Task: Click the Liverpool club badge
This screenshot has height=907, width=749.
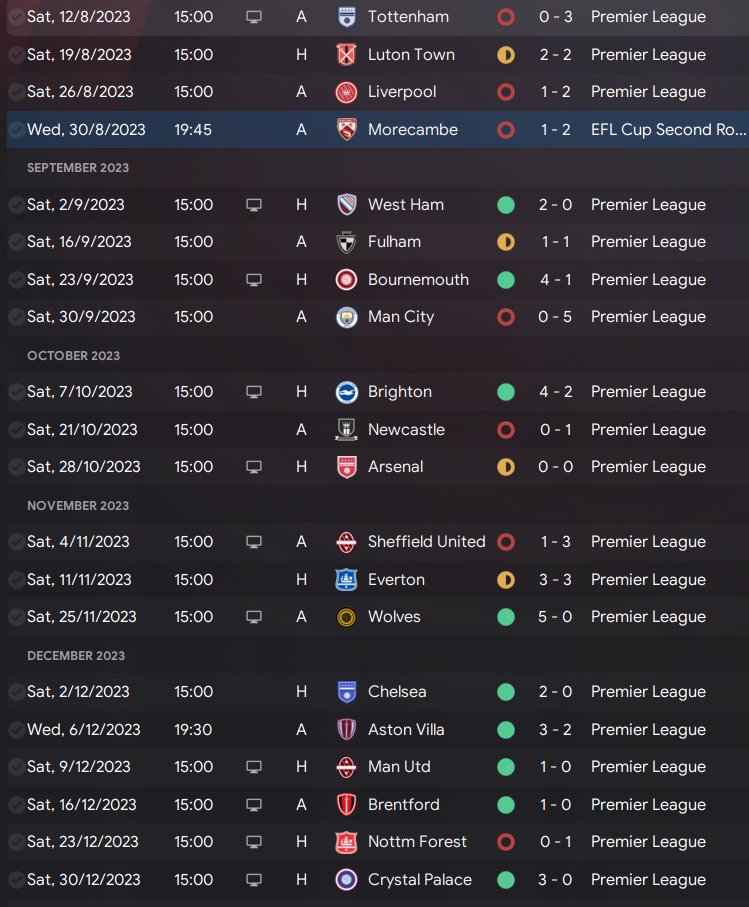Action: point(347,92)
